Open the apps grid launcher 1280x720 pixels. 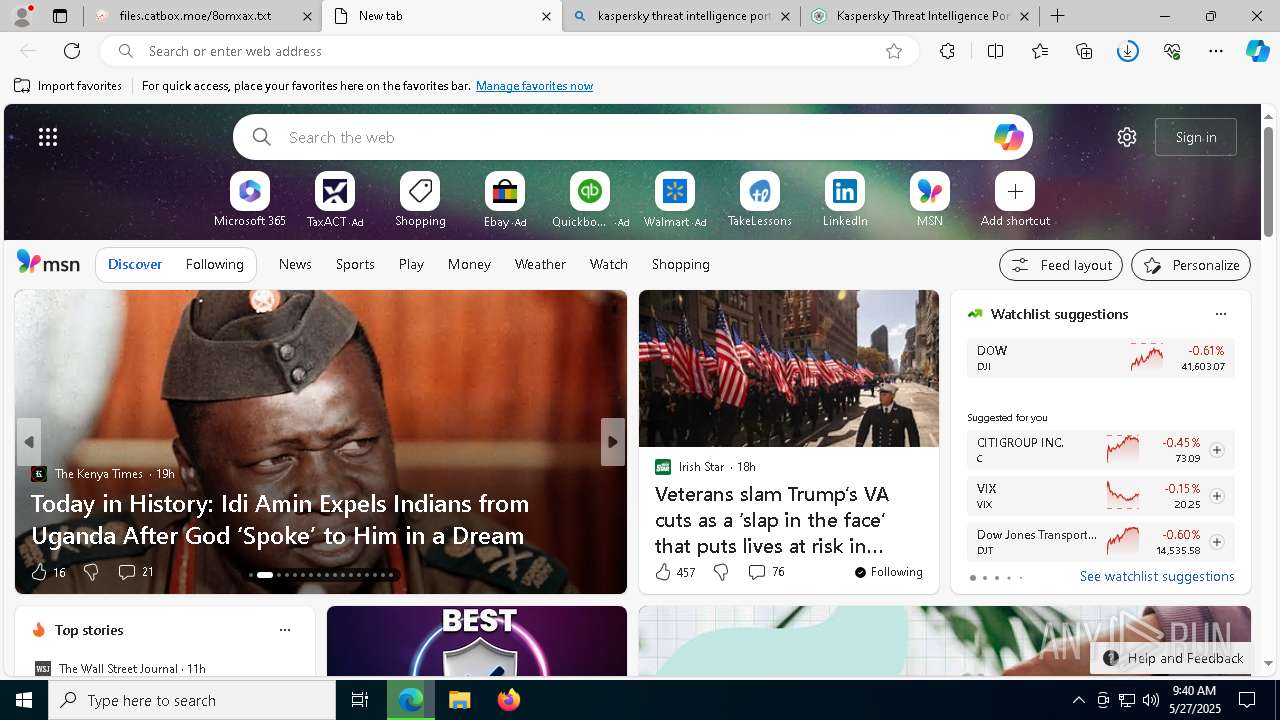click(48, 137)
